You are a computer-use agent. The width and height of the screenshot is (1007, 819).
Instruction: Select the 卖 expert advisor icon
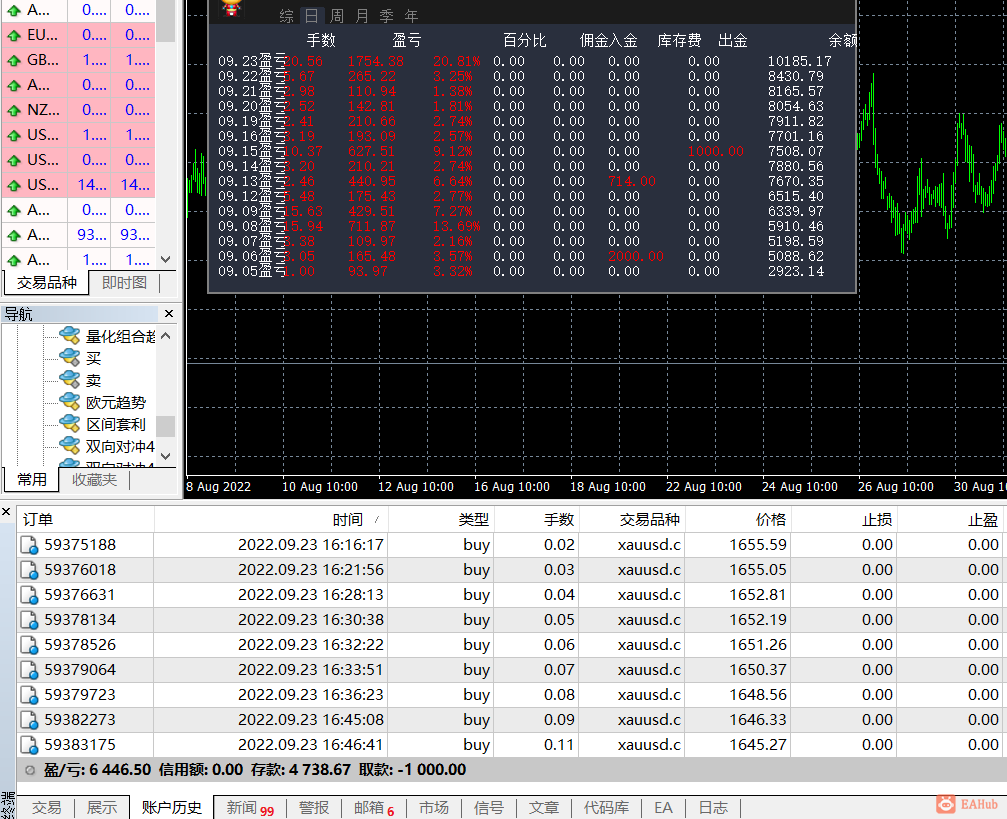[x=69, y=379]
